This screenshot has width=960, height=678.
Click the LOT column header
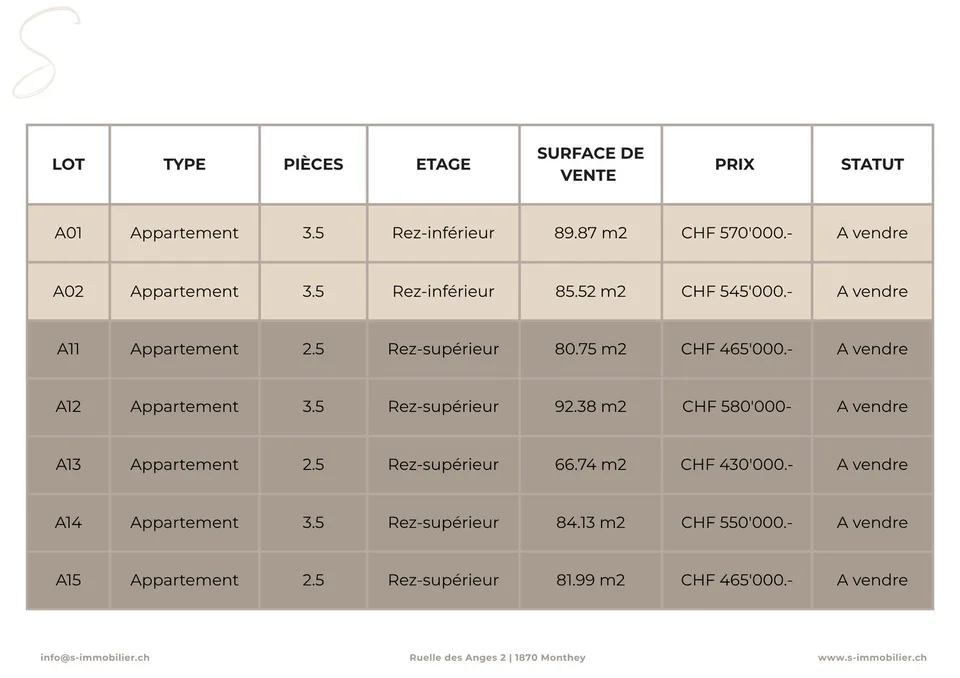pyautogui.click(x=68, y=164)
